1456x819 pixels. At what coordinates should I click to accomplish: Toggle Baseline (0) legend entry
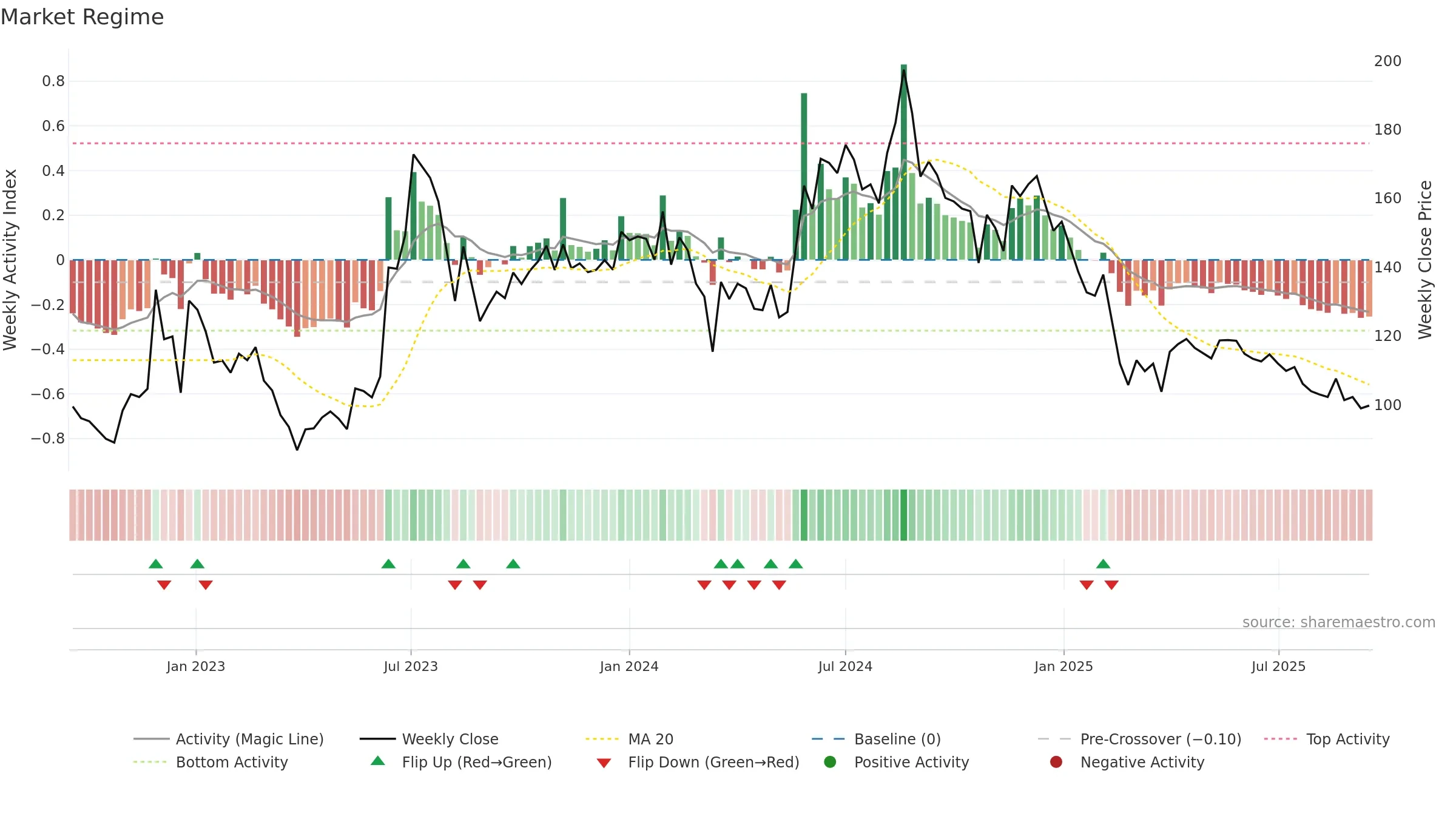876,739
